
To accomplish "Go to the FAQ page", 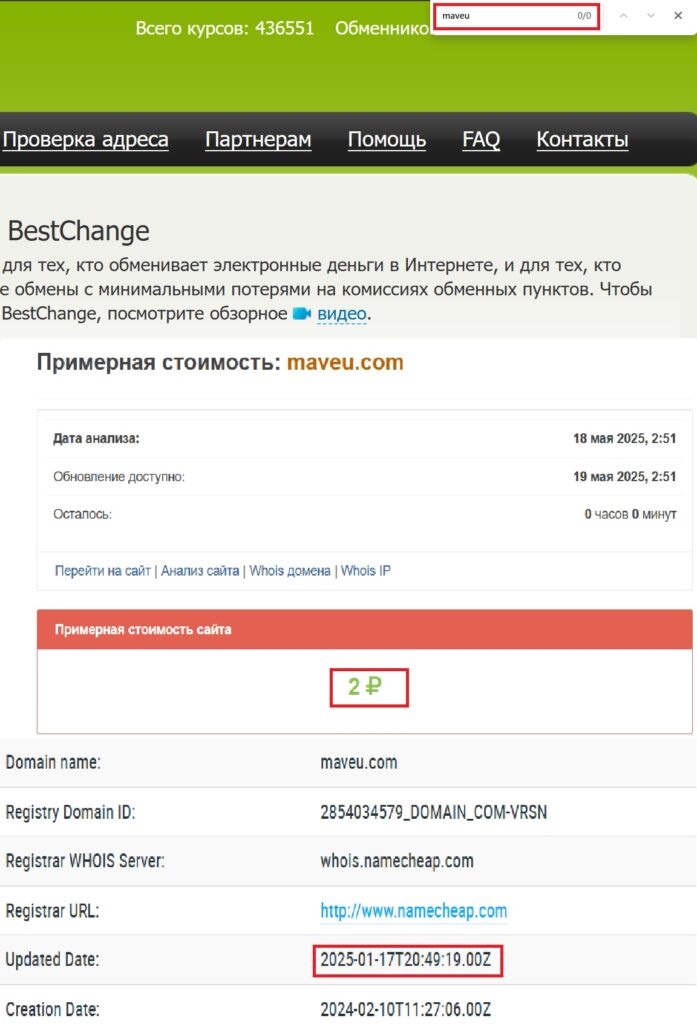I will pyautogui.click(x=481, y=140).
